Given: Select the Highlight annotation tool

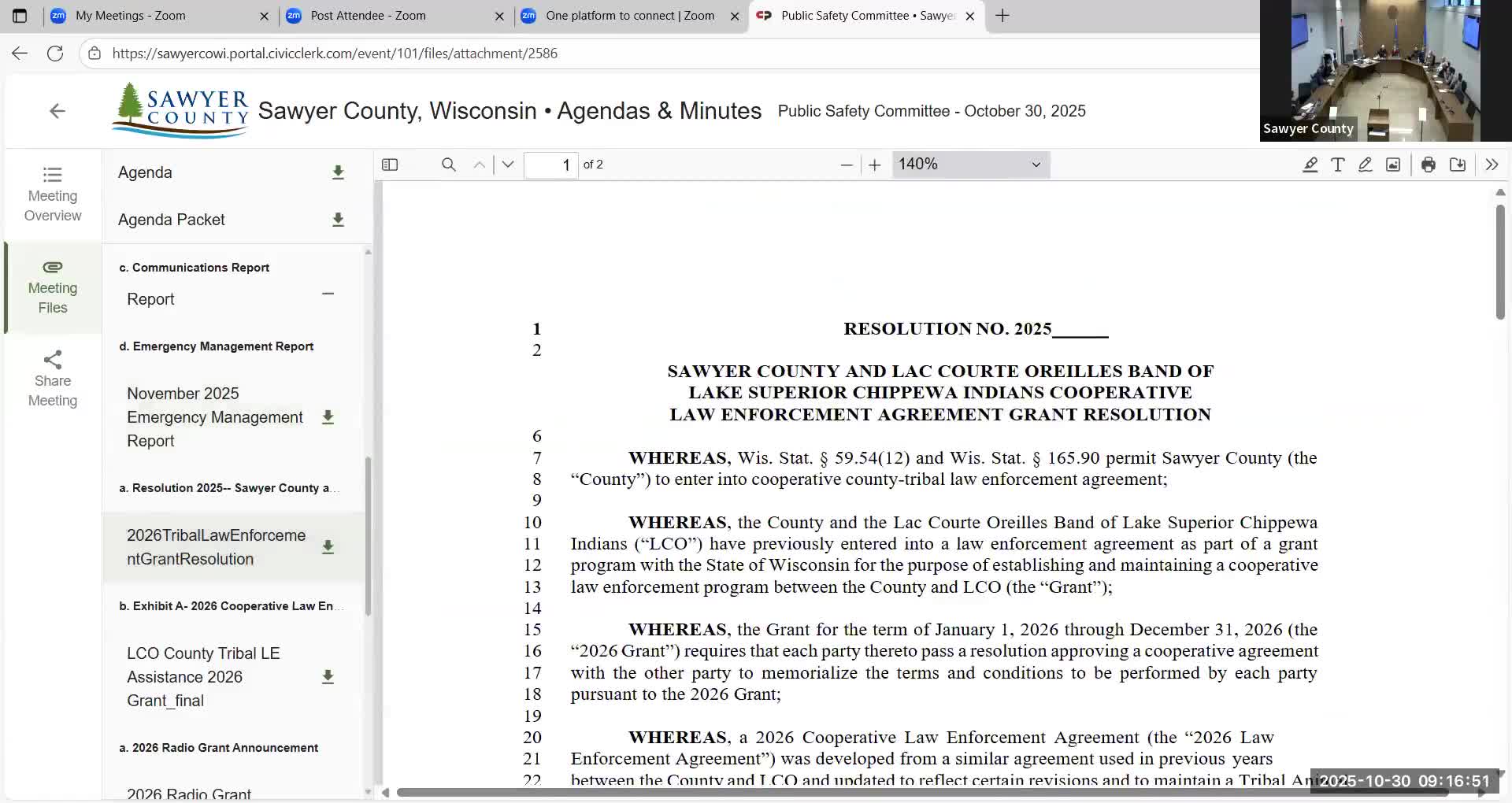Looking at the screenshot, I should point(1310,165).
